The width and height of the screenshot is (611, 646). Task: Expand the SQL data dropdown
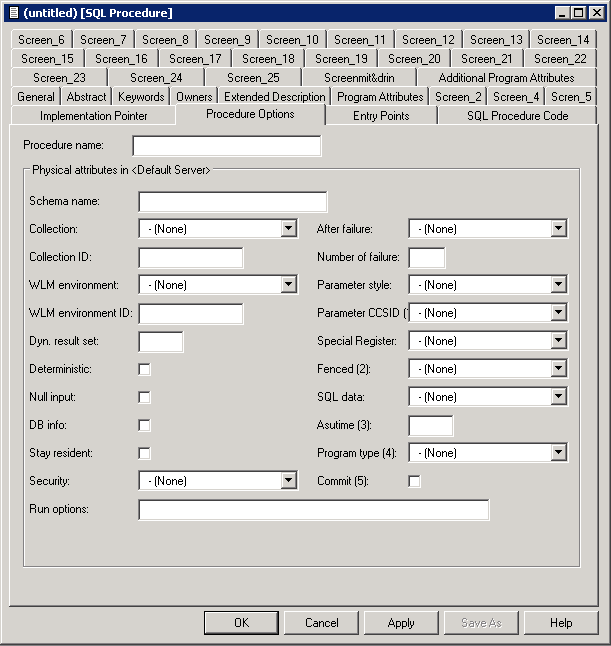558,397
